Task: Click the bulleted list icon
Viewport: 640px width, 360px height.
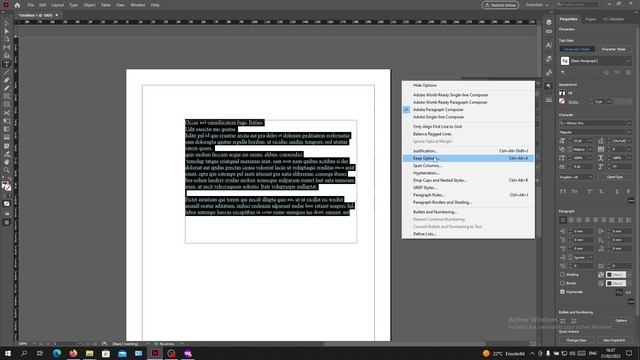Action: coord(563,321)
